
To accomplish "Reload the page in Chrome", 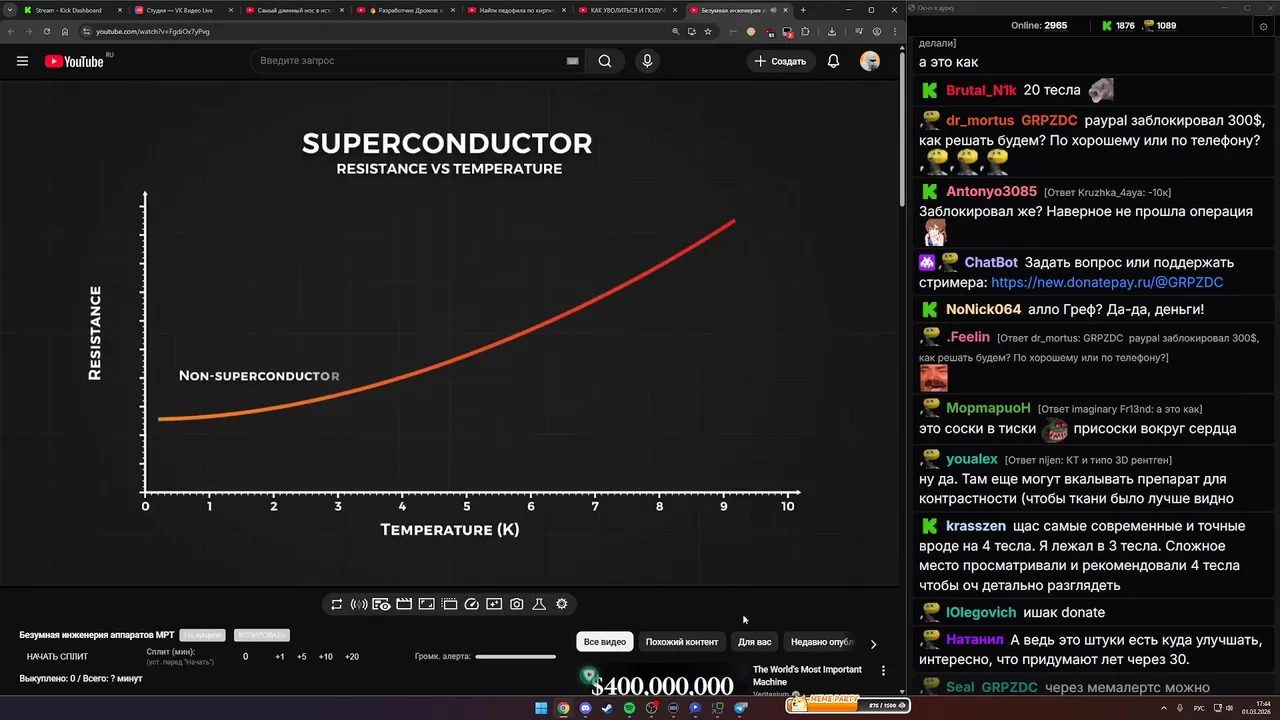I will tap(46, 31).
